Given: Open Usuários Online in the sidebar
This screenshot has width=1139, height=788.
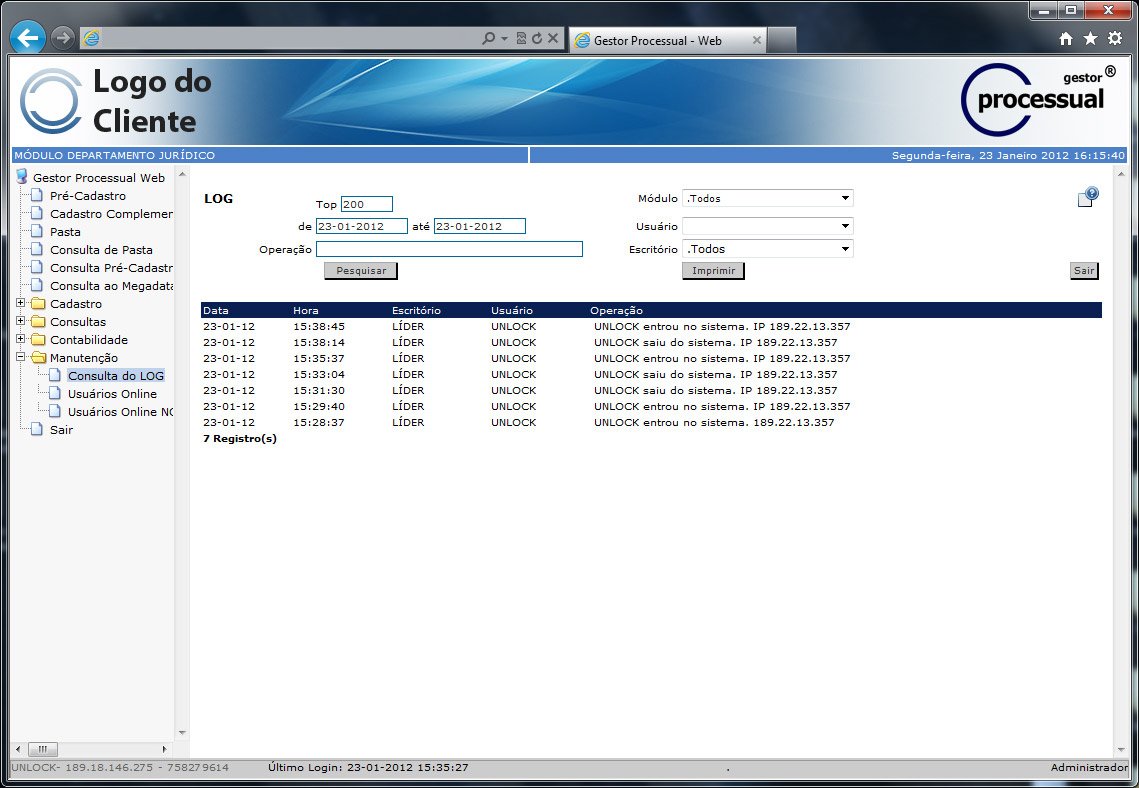Looking at the screenshot, I should [112, 394].
